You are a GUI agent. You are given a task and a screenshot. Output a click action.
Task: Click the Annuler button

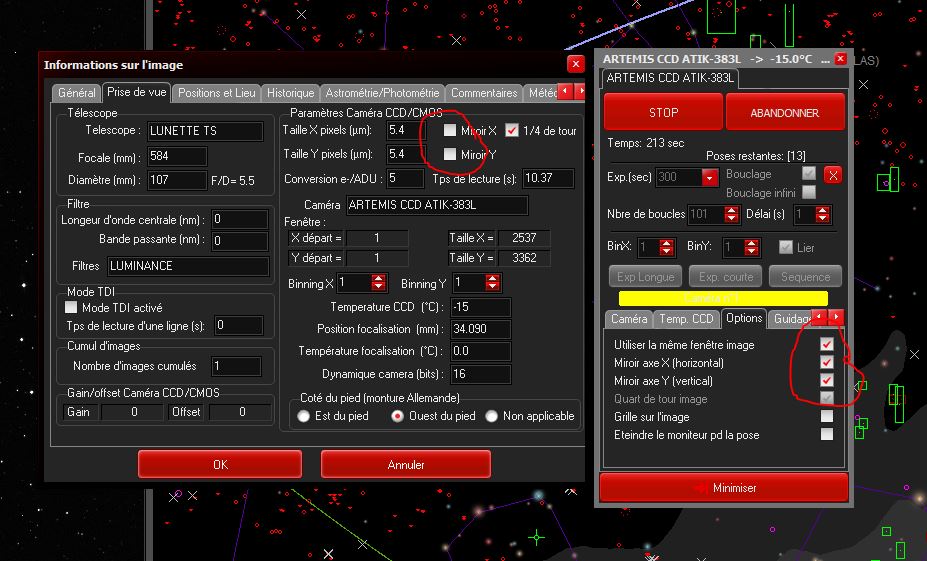click(406, 464)
